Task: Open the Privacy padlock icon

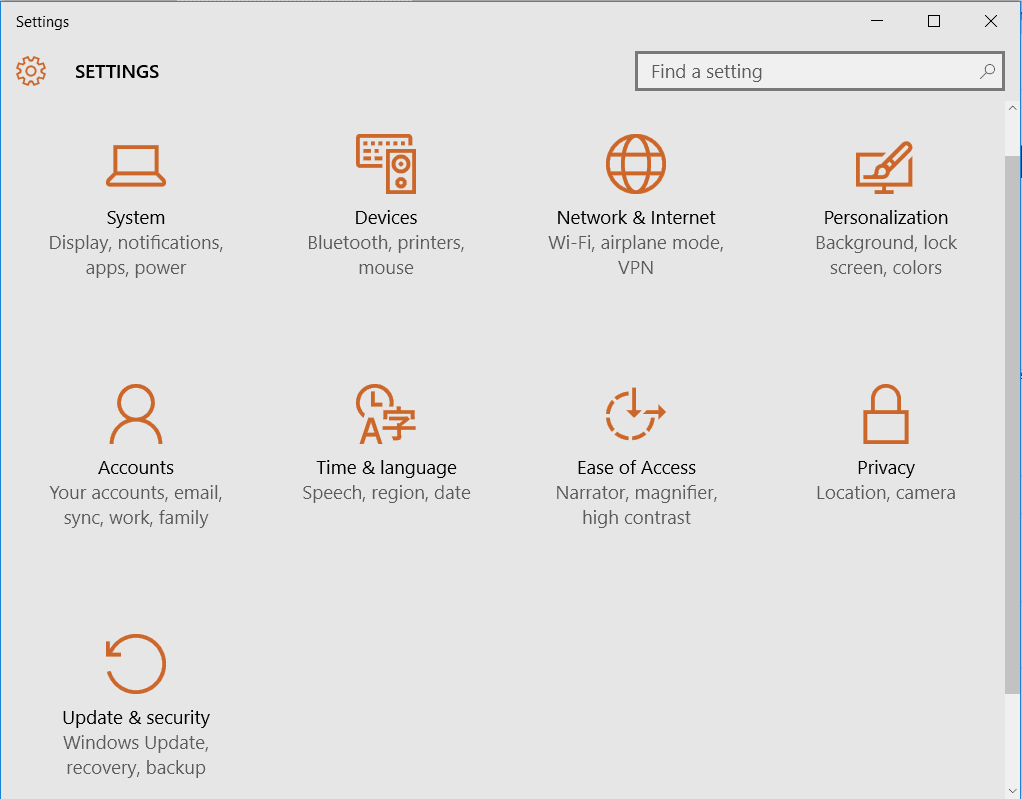Action: coord(885,414)
